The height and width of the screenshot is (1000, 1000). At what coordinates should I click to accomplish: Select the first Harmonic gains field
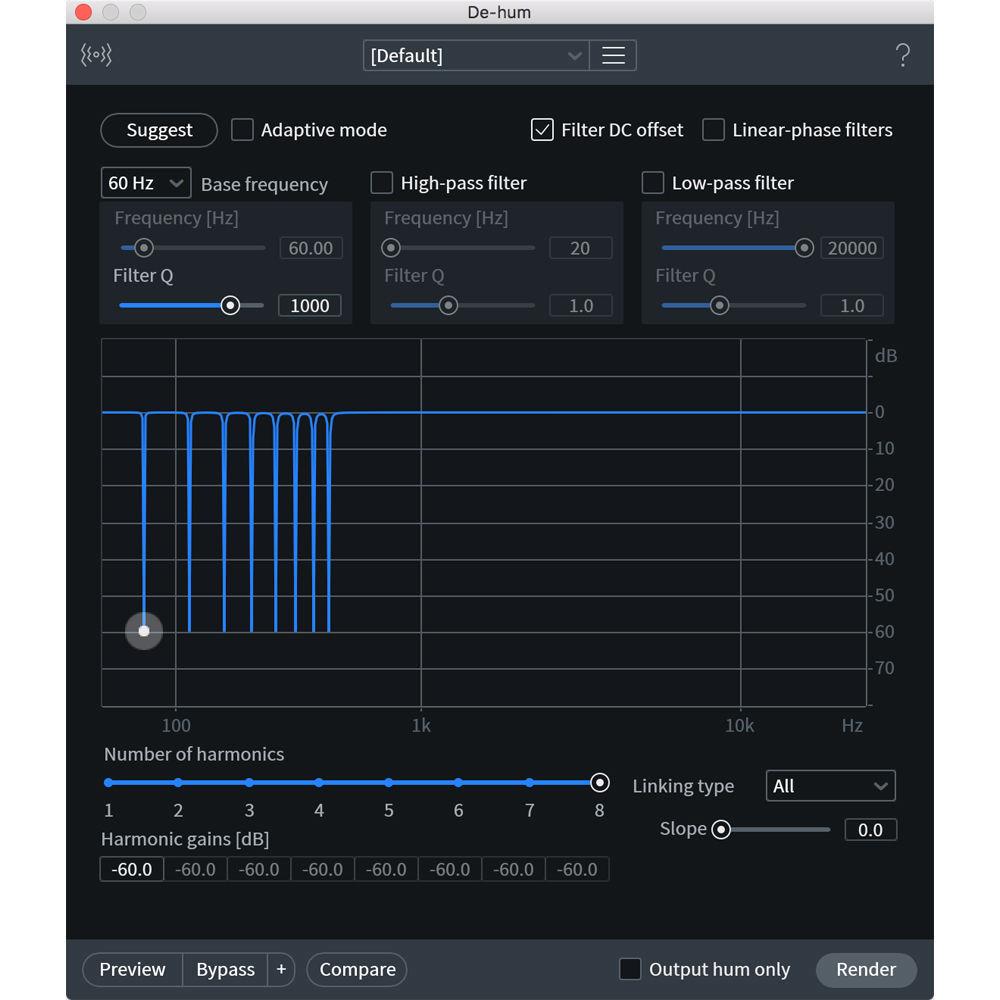coord(131,869)
